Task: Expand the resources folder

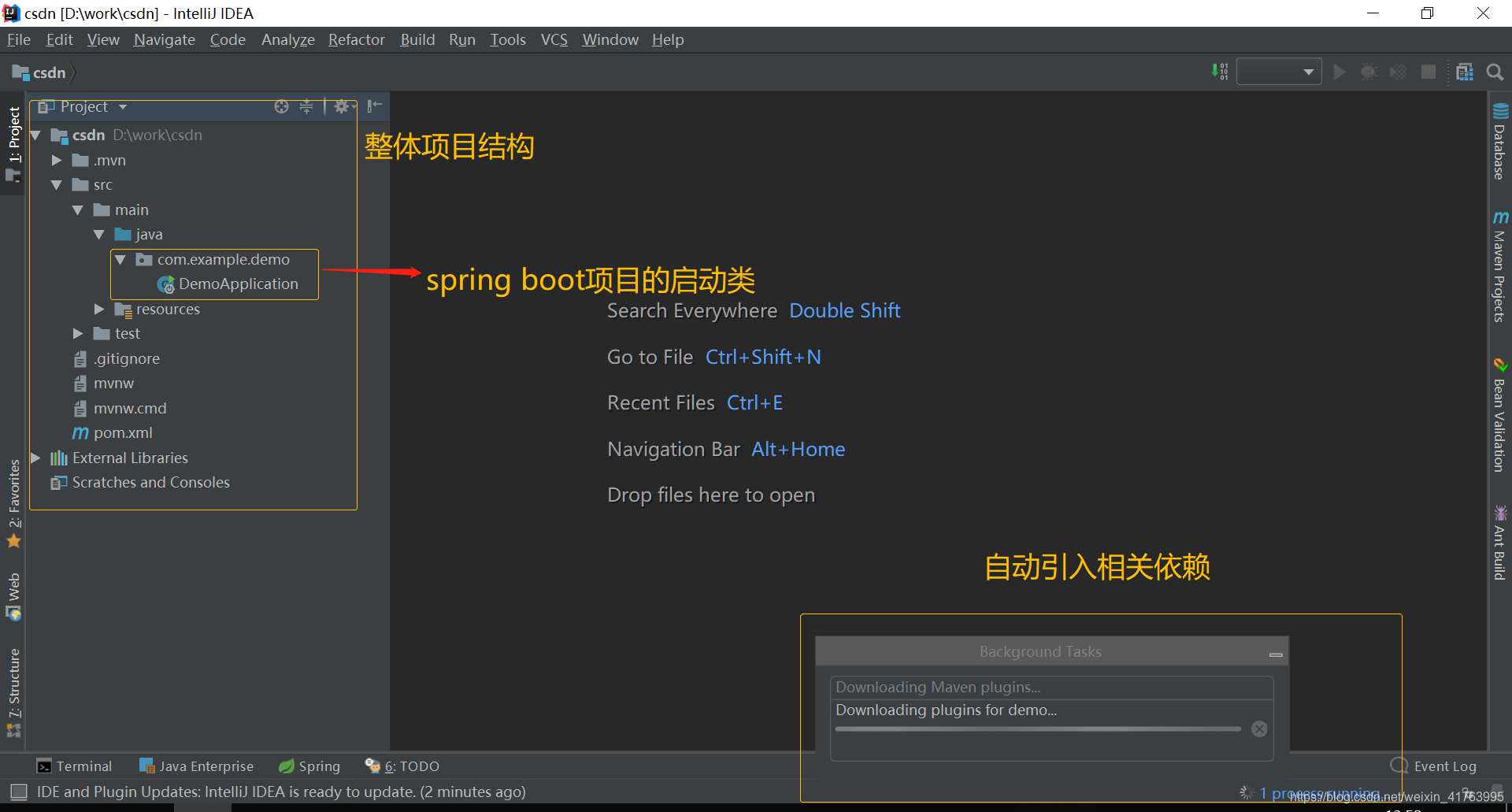Action: tap(99, 309)
